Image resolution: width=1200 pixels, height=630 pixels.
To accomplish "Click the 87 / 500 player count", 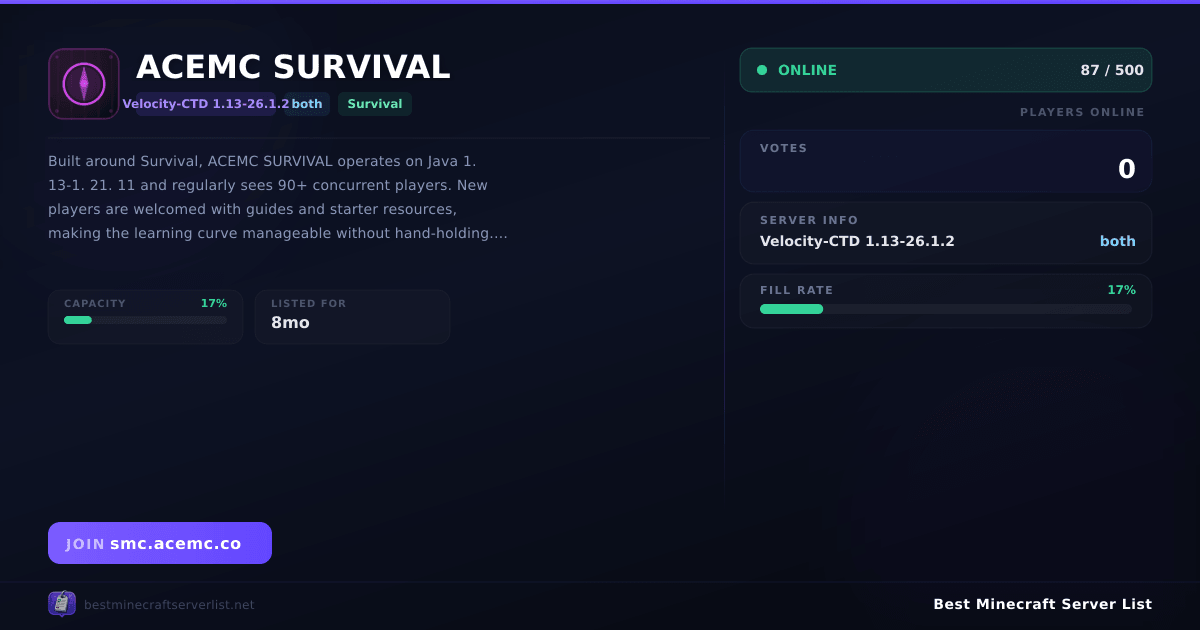I will (x=1112, y=70).
